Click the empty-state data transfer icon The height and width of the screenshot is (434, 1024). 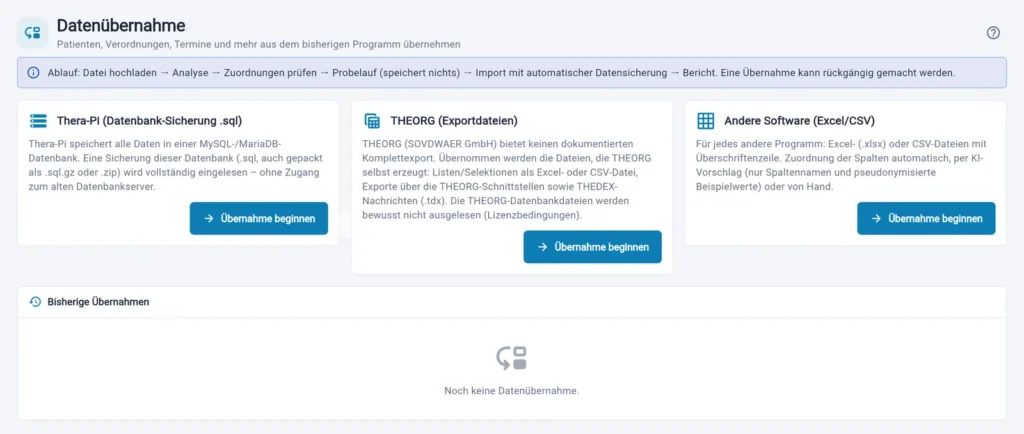(x=511, y=358)
